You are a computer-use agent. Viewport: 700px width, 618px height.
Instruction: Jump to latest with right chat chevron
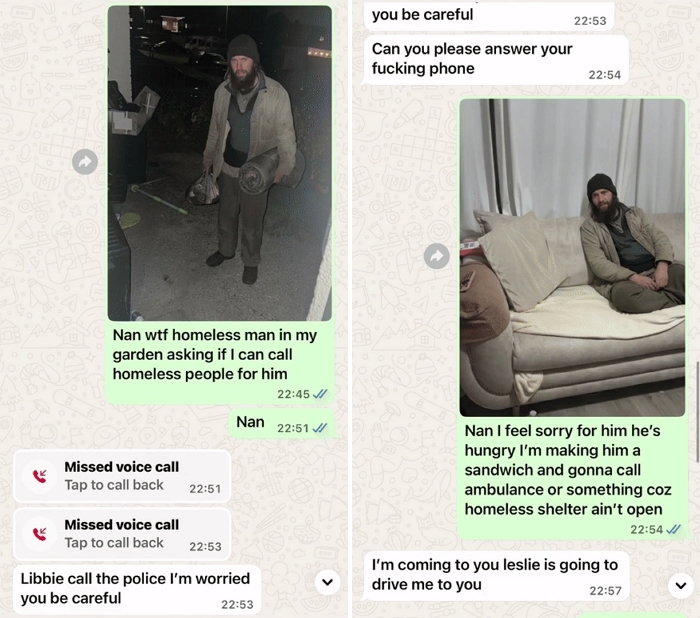click(681, 585)
